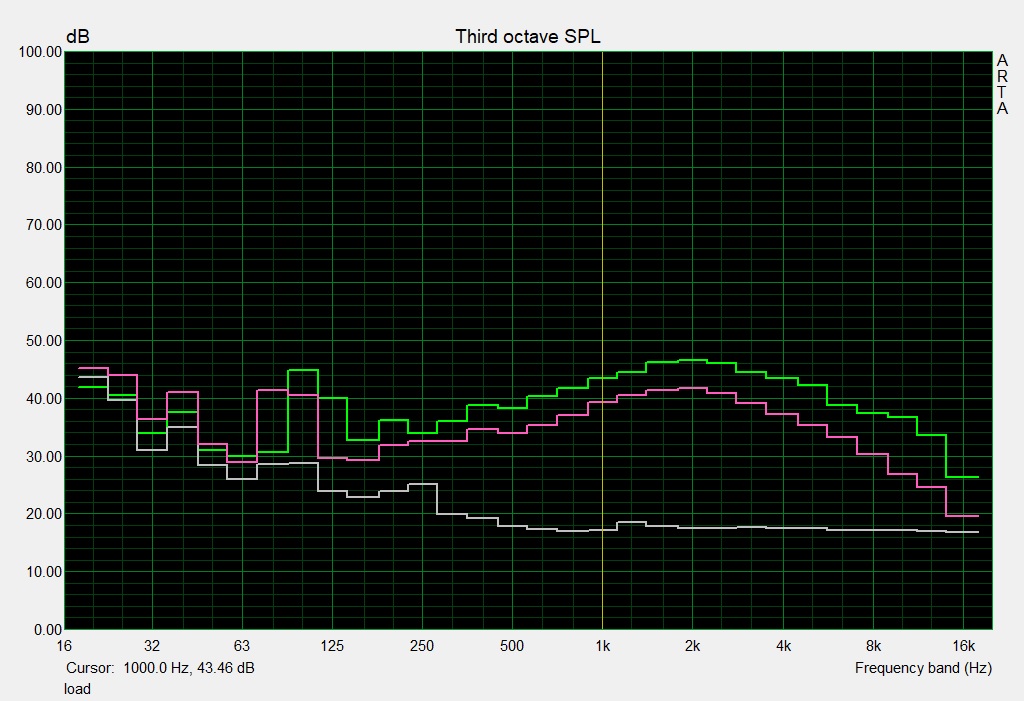Click the 'Frequency band (Hz)' axis label
Screen dimensions: 1024x701
click(923, 668)
